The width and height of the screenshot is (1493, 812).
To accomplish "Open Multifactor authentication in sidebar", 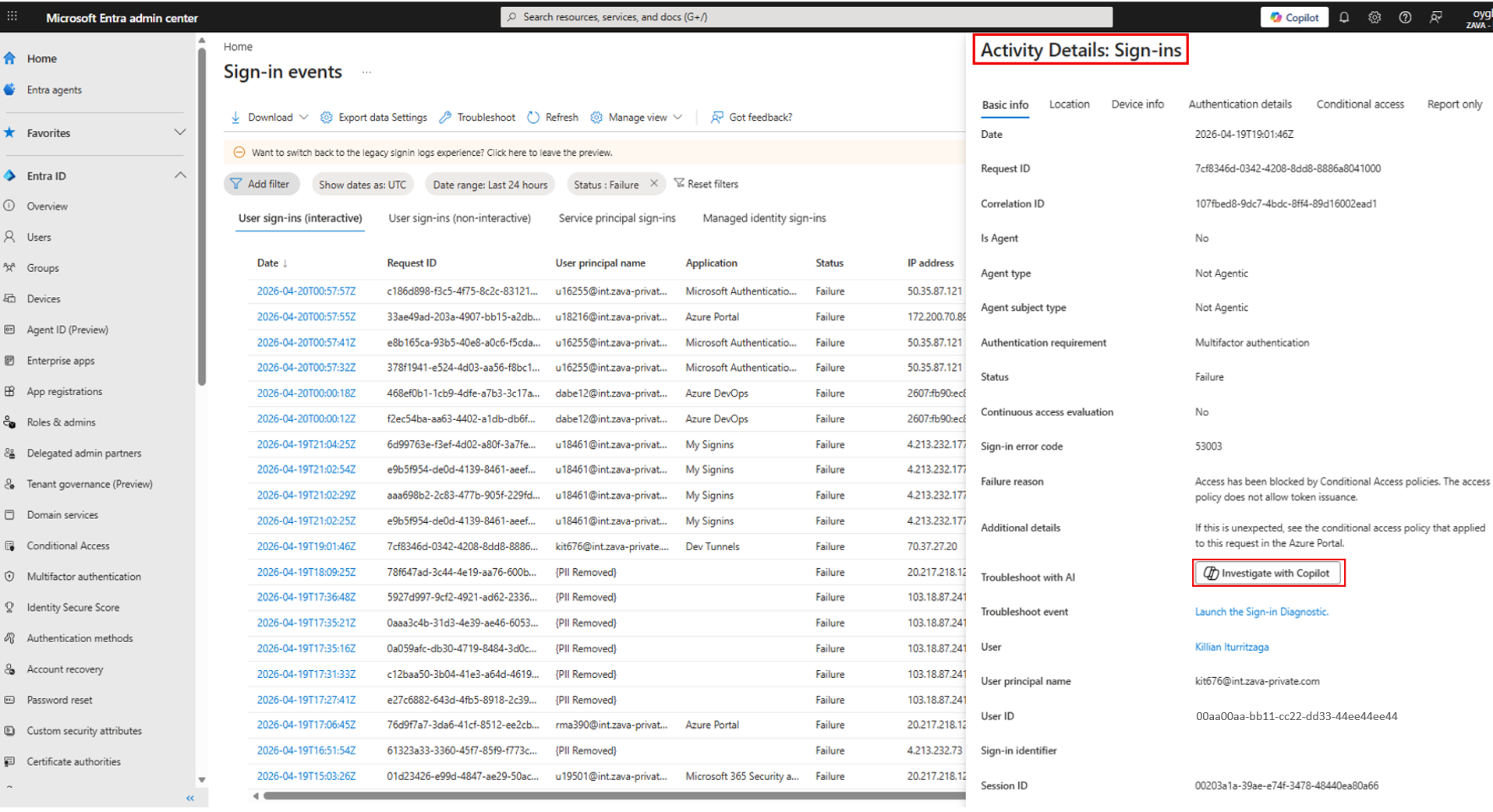I will tap(84, 577).
